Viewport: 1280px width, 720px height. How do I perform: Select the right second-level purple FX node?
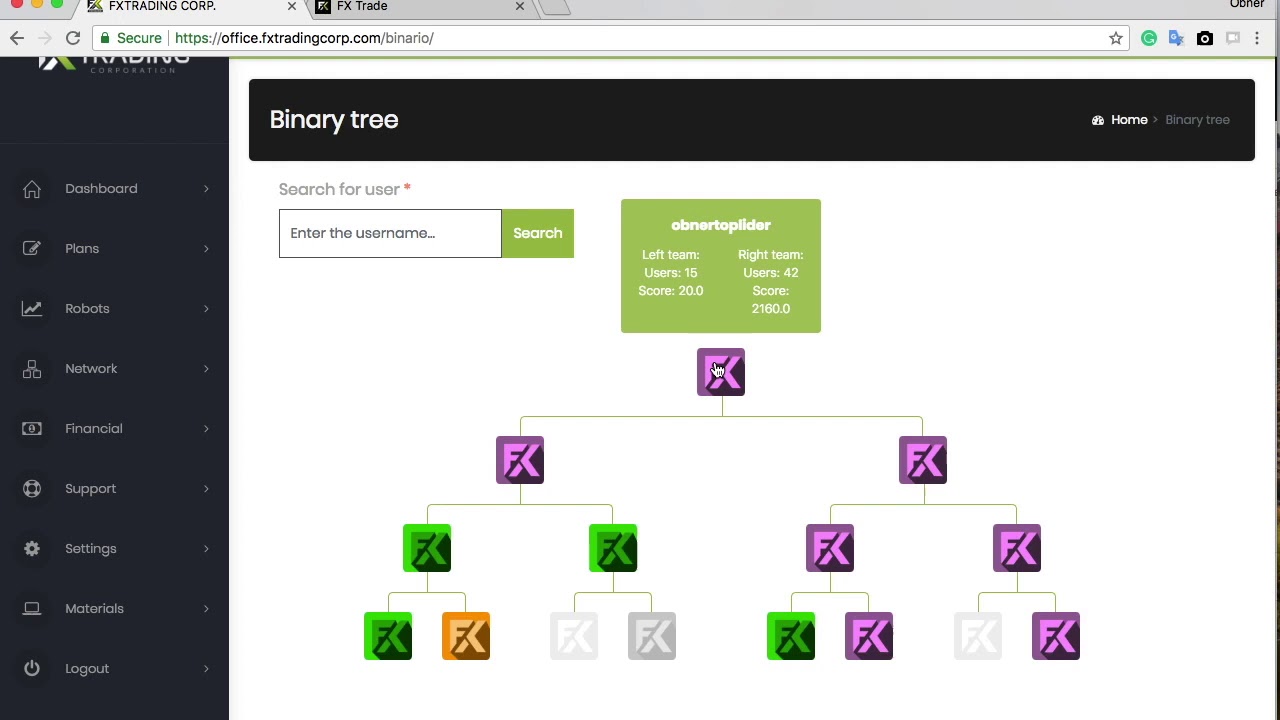(923, 460)
